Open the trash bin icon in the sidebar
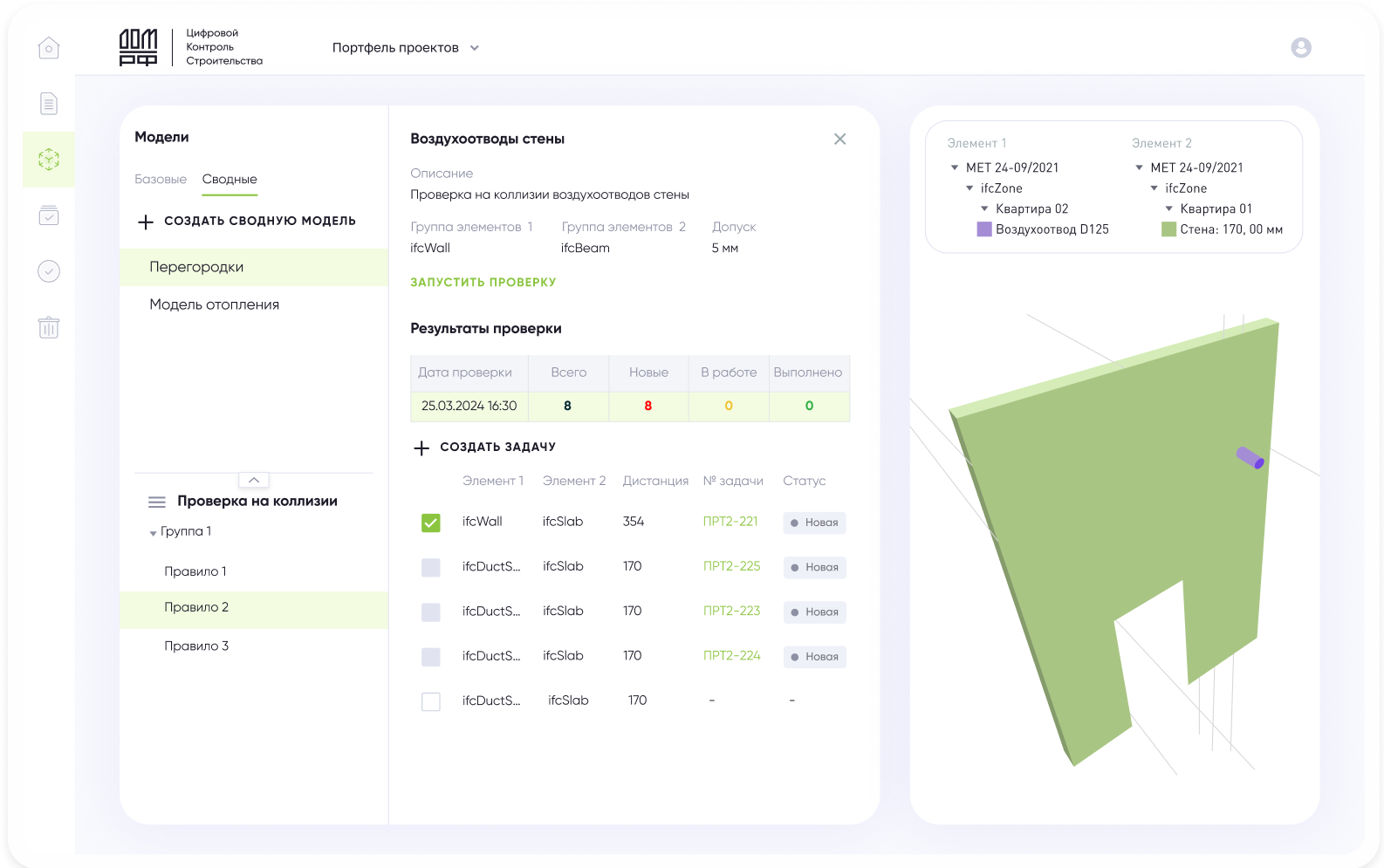The image size is (1384, 868). pyautogui.click(x=49, y=327)
